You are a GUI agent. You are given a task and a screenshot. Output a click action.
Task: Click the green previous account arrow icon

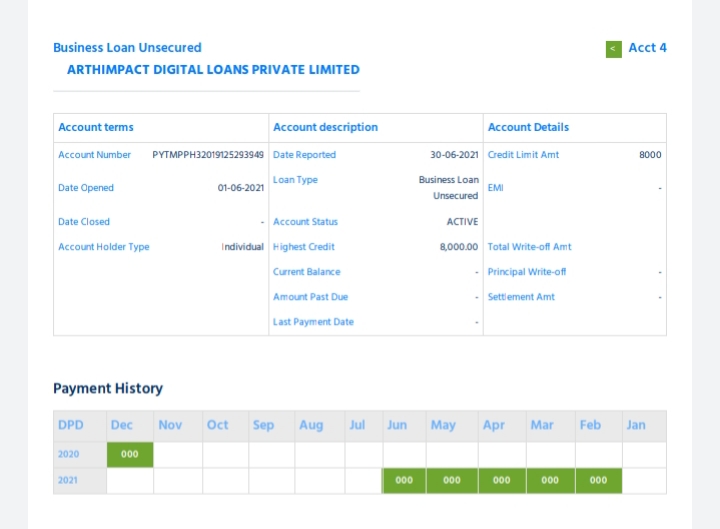click(613, 49)
